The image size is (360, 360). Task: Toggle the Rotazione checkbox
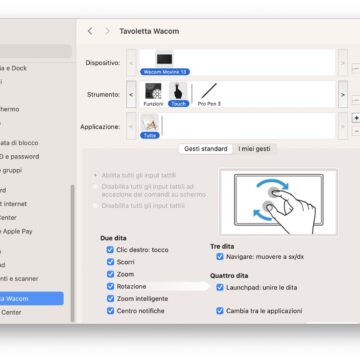coord(110,286)
